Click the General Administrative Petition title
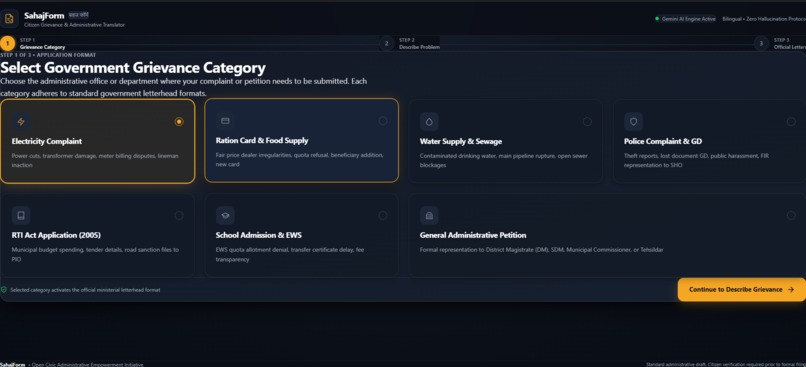This screenshot has width=806, height=367. [473, 235]
